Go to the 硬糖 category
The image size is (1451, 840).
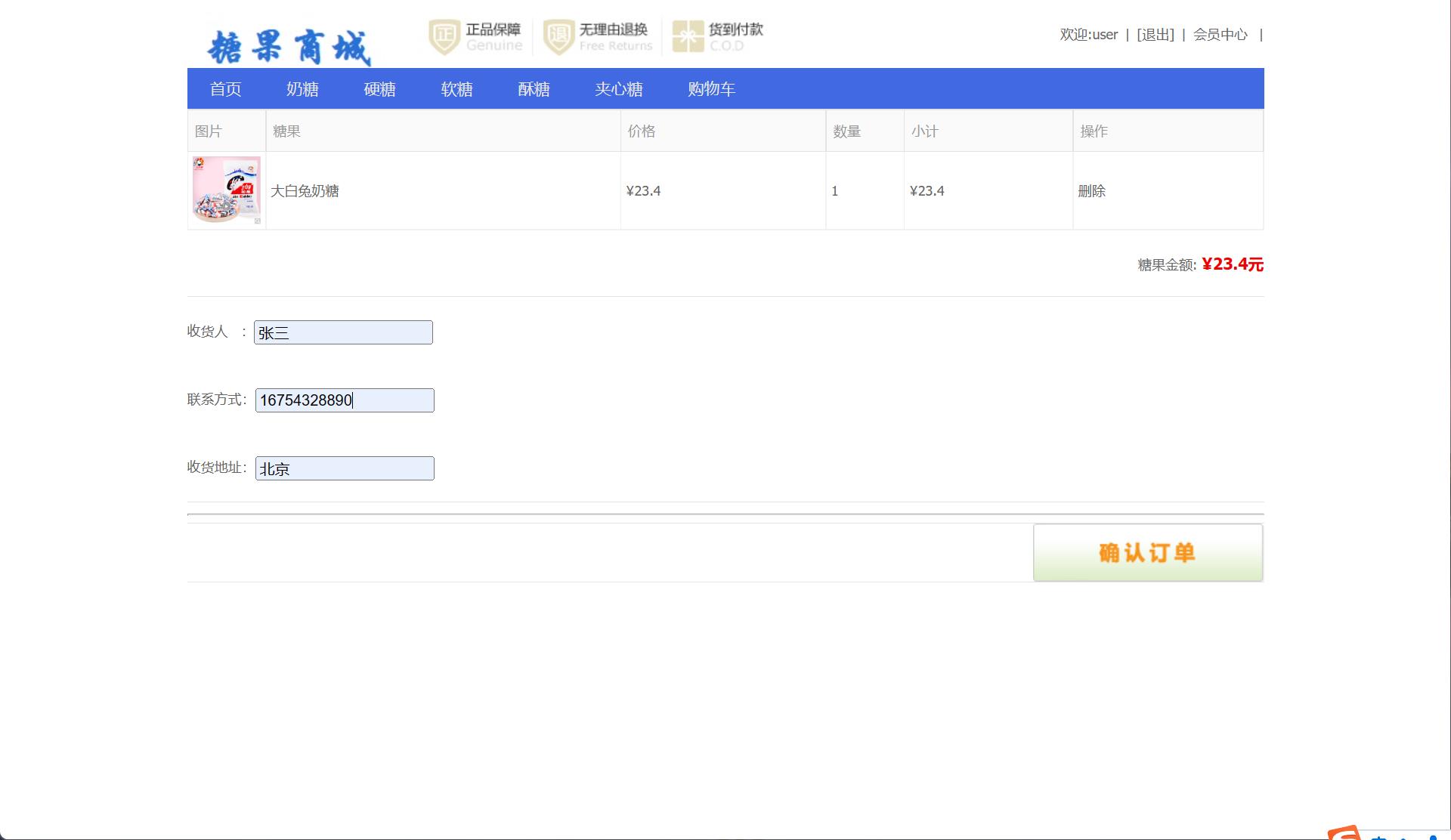pos(379,89)
